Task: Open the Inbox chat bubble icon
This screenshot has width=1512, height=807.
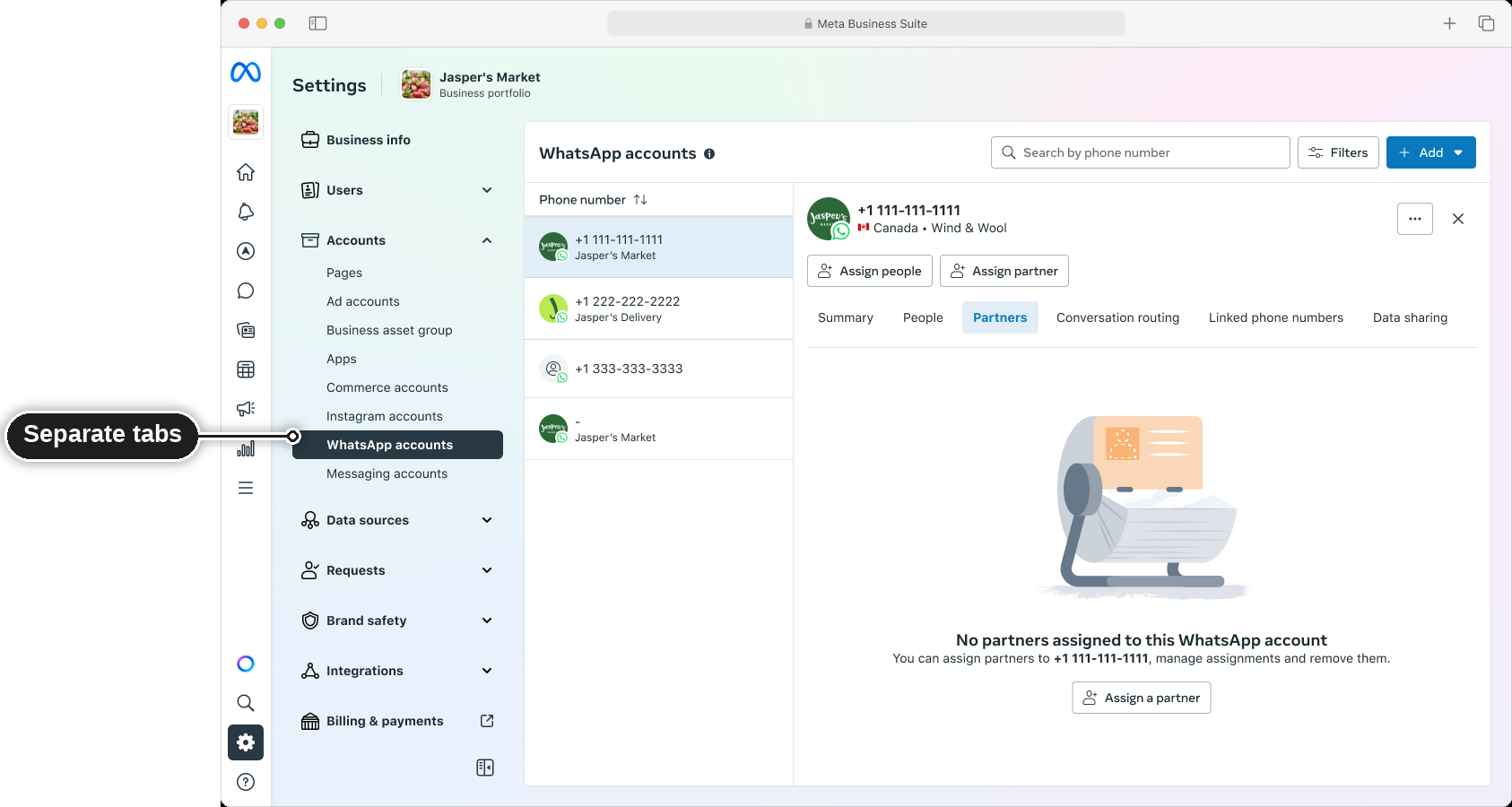Action: (x=246, y=291)
